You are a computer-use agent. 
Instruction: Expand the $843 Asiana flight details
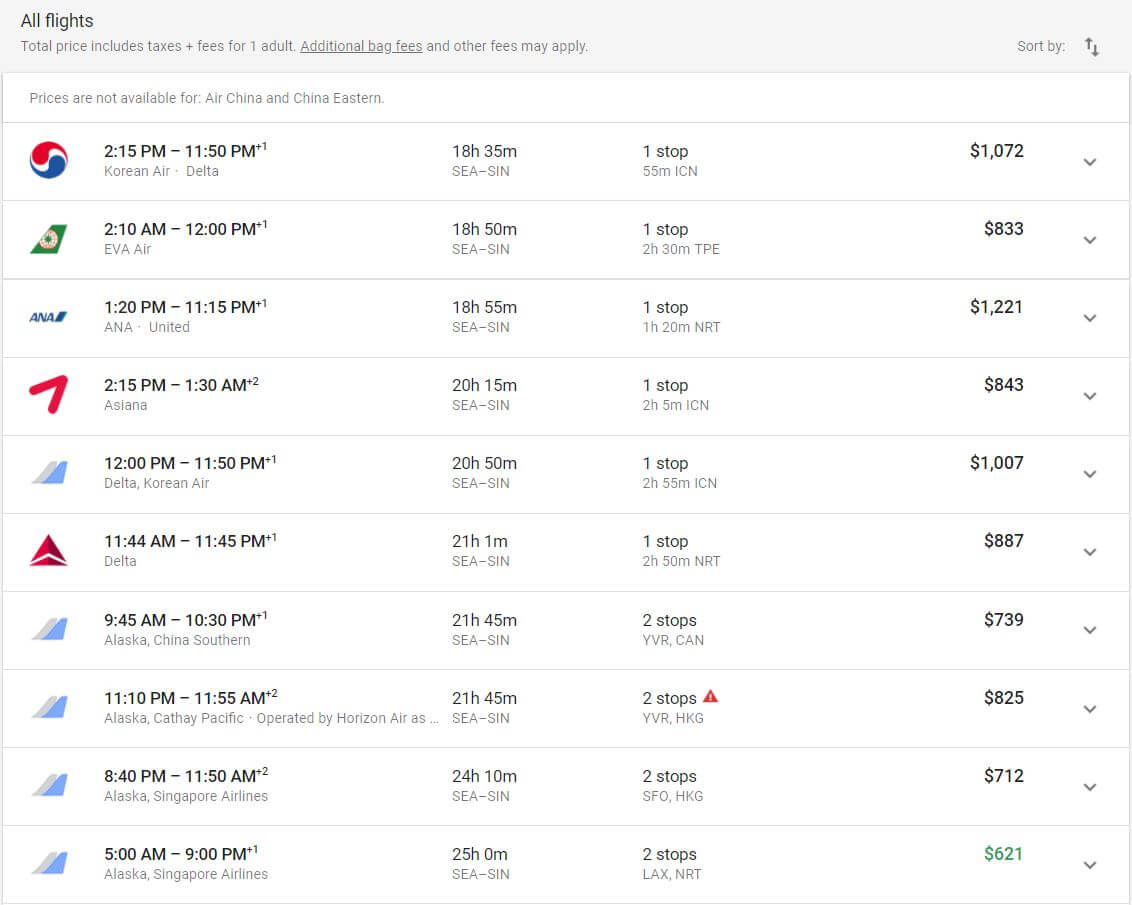[x=1090, y=395]
